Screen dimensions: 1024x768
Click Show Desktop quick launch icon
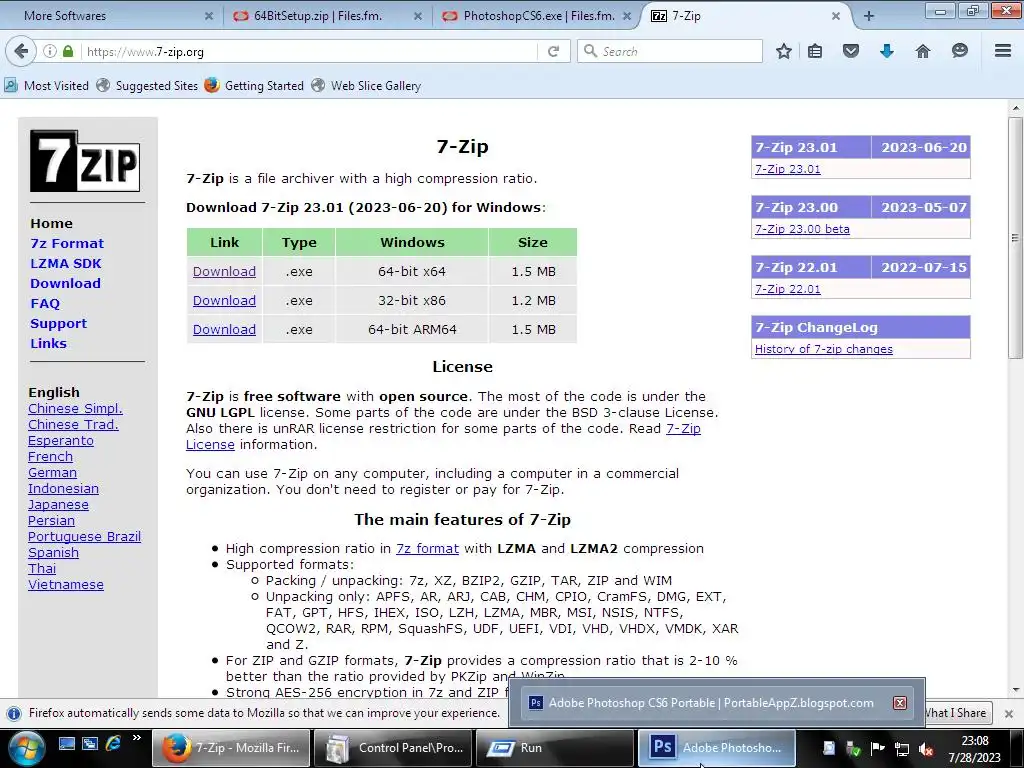click(x=67, y=744)
